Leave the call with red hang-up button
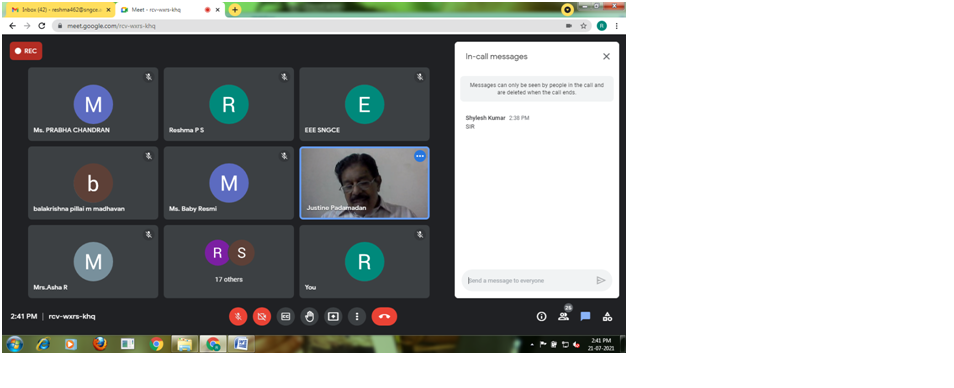This screenshot has width=954, height=388. 384,316
